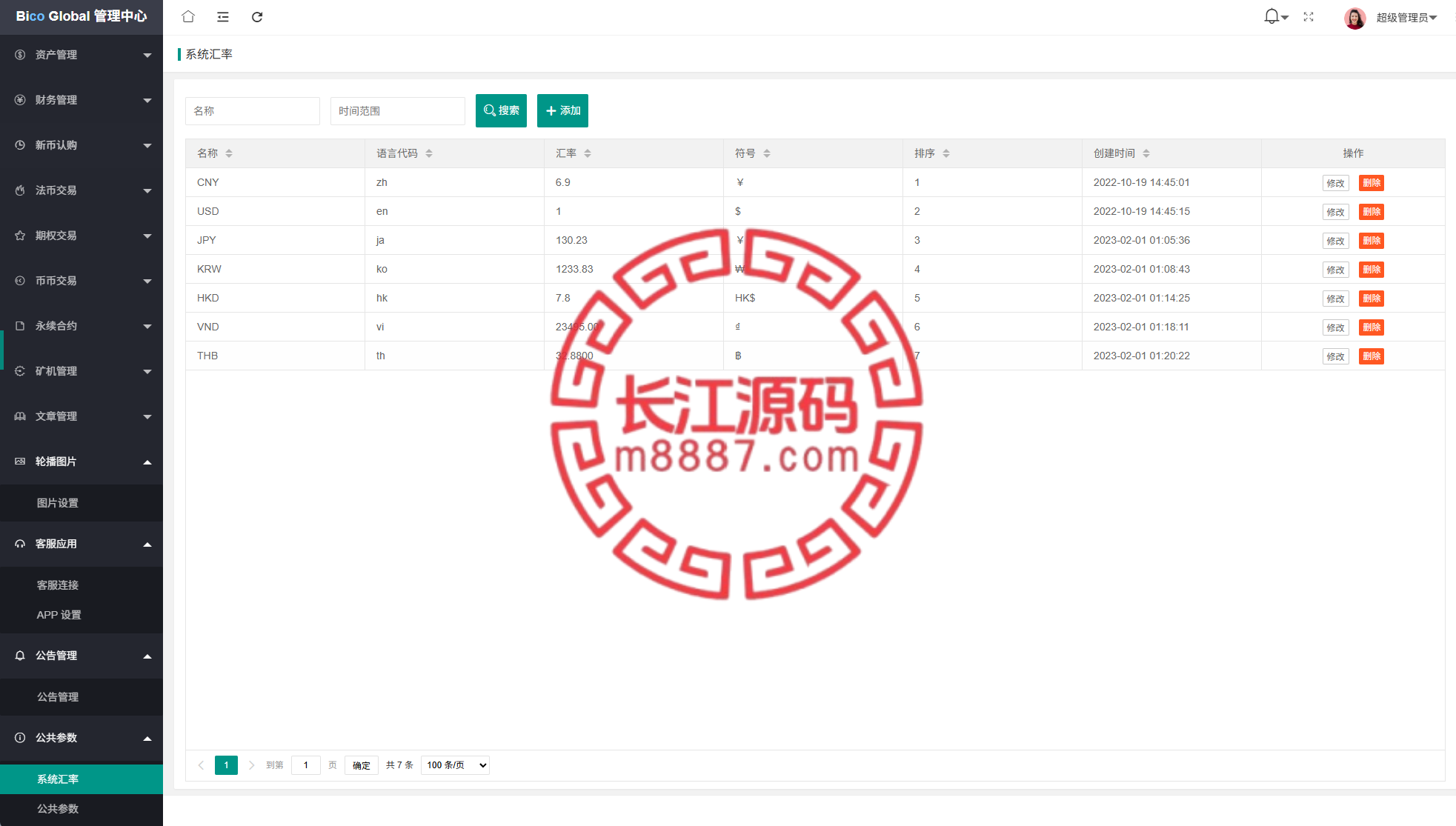Click 删除 for the THB row
This screenshot has width=1456, height=826.
pos(1372,356)
